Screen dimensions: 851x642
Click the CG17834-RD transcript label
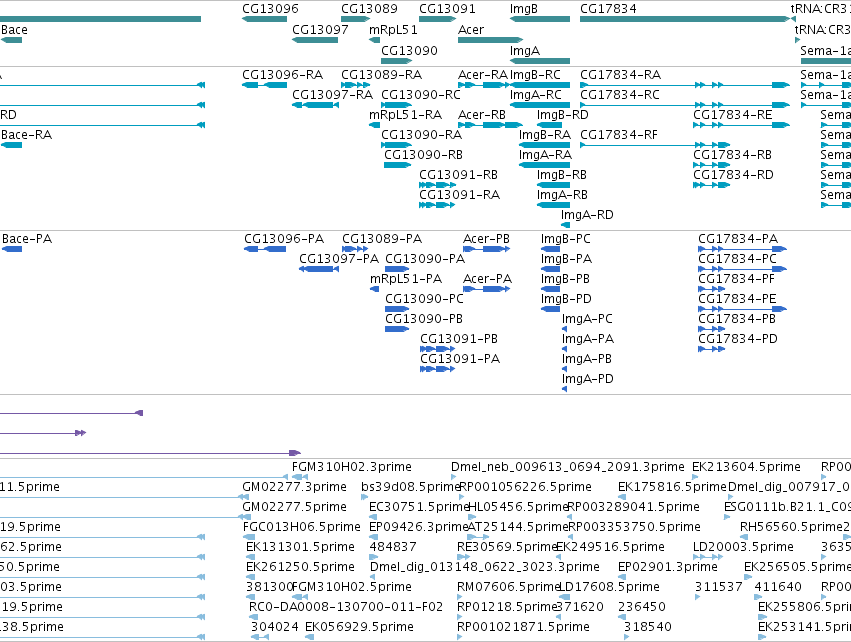point(733,175)
